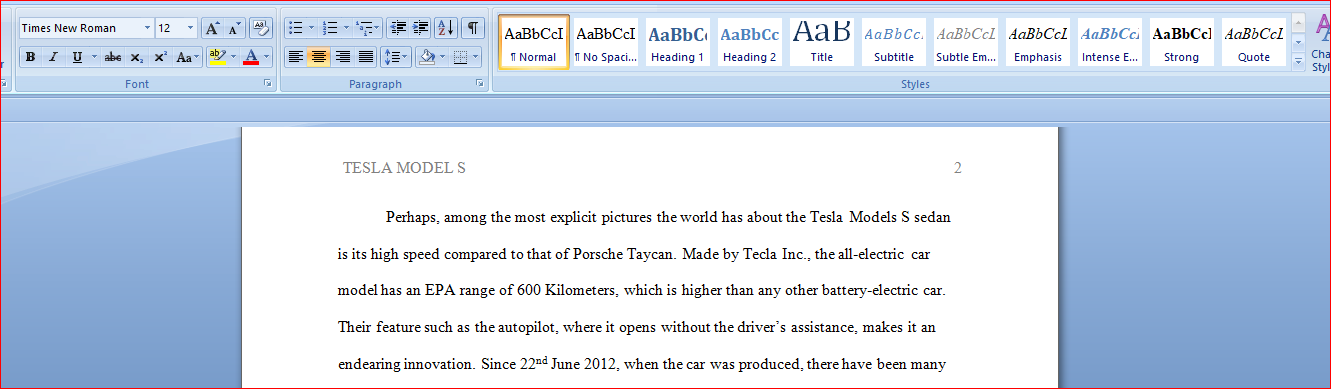Open font color dropdown arrow
Image resolution: width=1331 pixels, height=389 pixels.
(267, 57)
